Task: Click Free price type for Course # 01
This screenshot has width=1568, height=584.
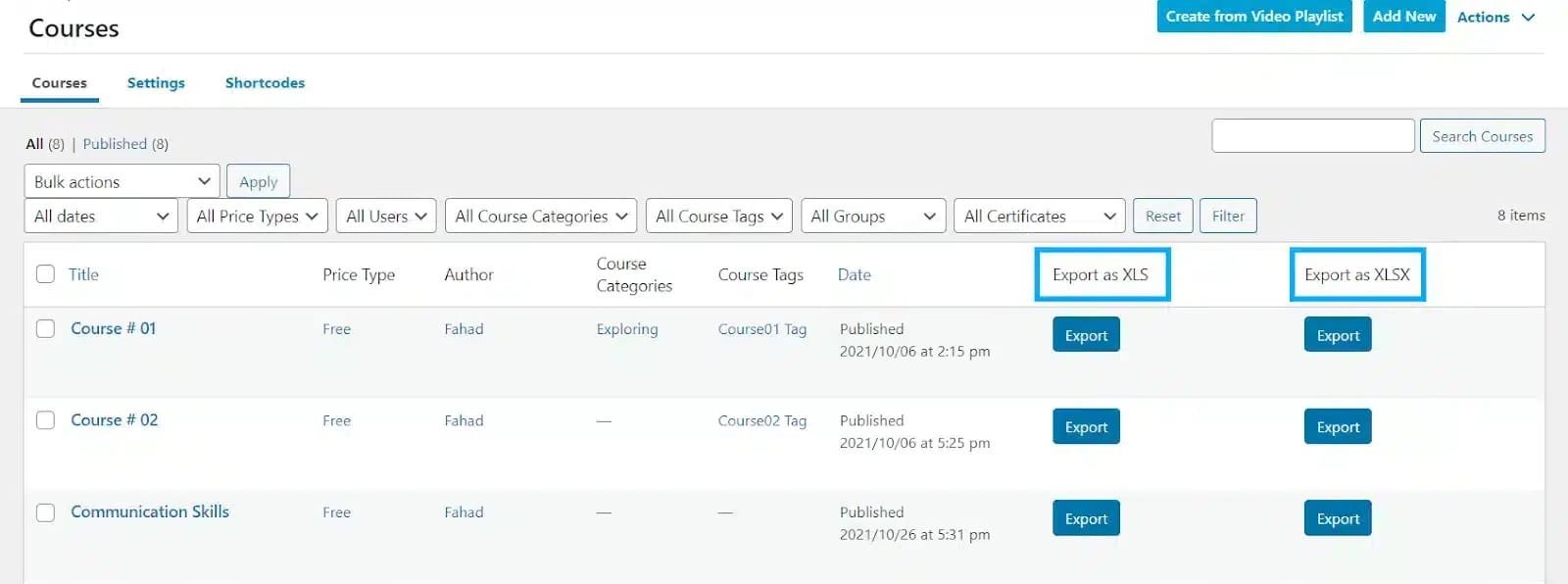Action: click(x=336, y=329)
